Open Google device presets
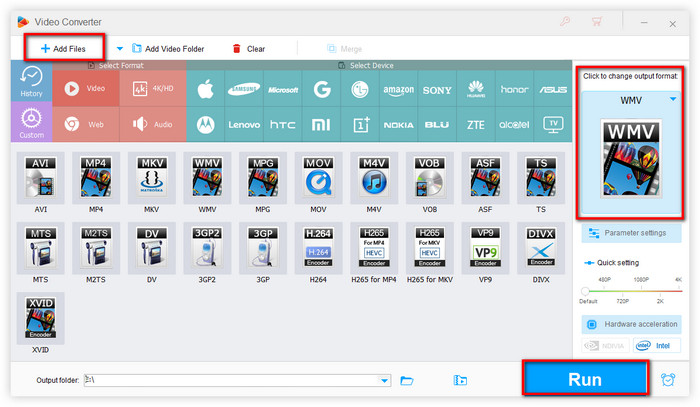This screenshot has width=700, height=407. pyautogui.click(x=321, y=89)
